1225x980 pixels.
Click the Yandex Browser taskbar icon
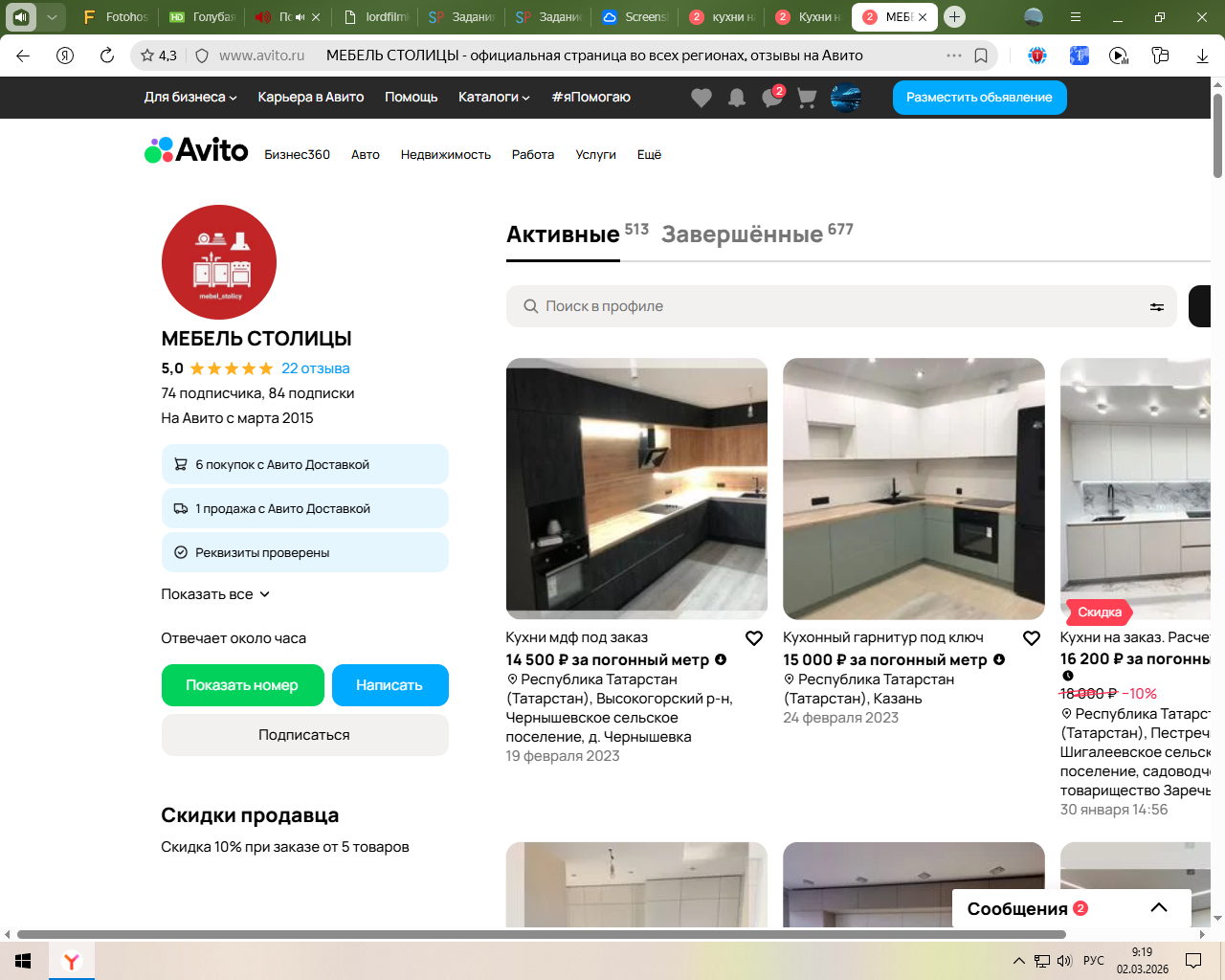click(x=71, y=961)
